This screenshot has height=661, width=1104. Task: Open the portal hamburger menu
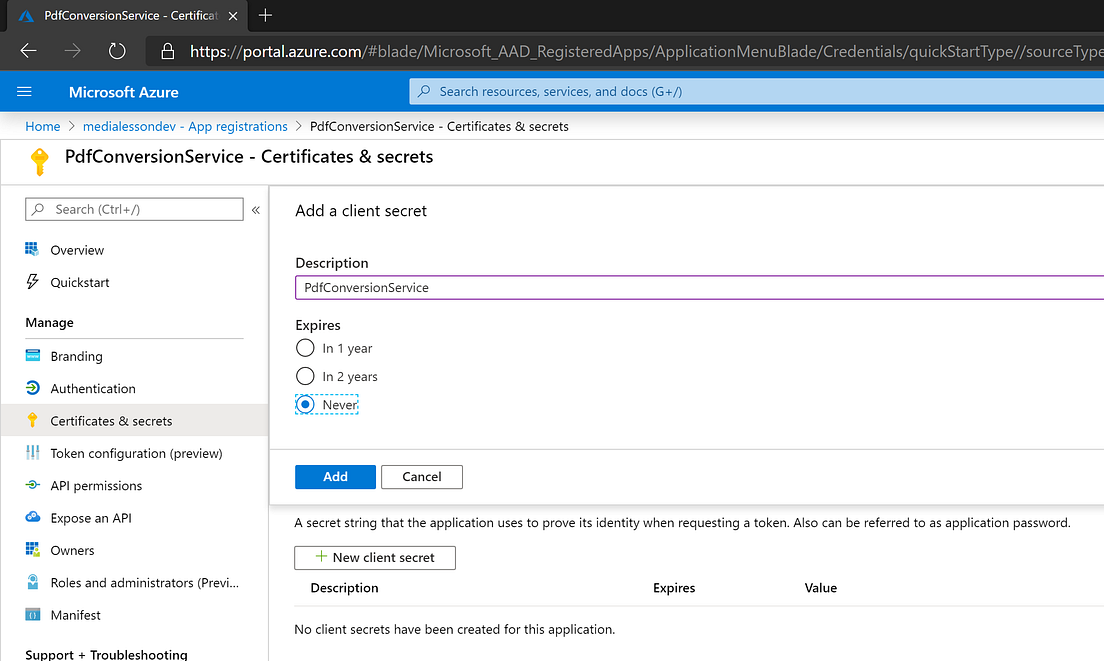[x=24, y=92]
